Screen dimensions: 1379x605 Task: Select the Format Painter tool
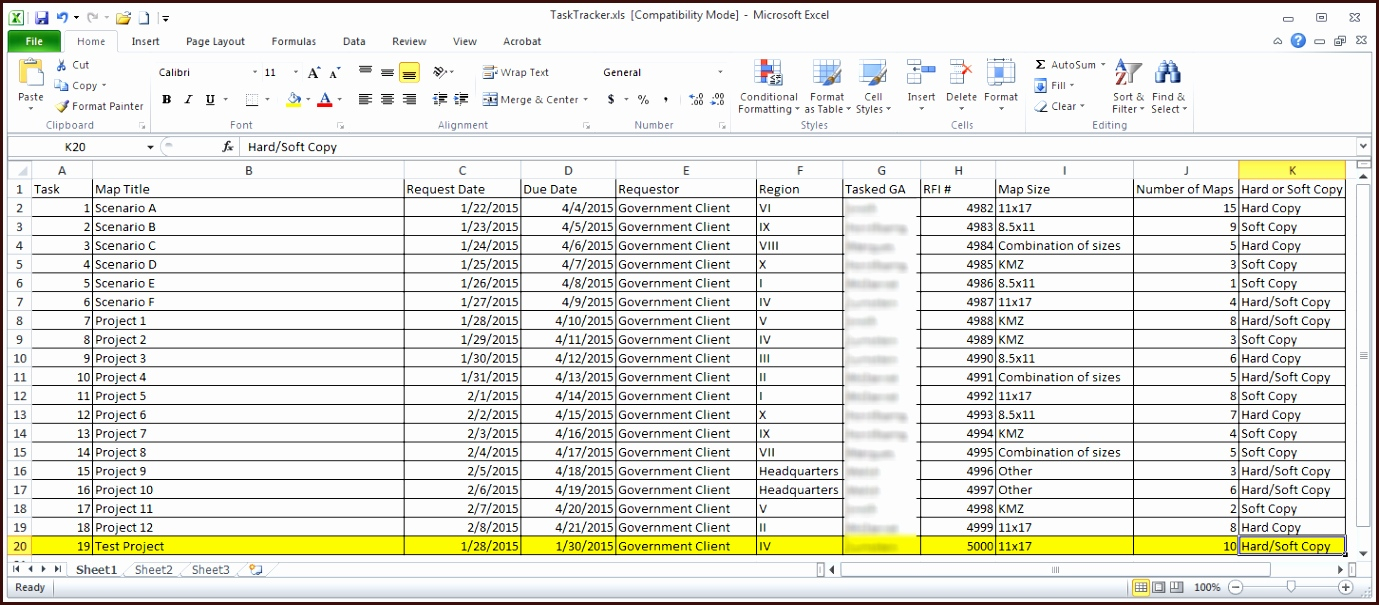point(99,106)
